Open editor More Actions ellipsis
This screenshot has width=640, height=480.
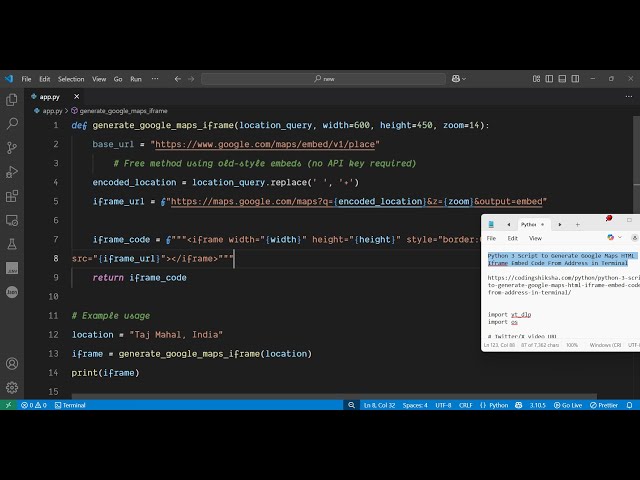coord(629,97)
